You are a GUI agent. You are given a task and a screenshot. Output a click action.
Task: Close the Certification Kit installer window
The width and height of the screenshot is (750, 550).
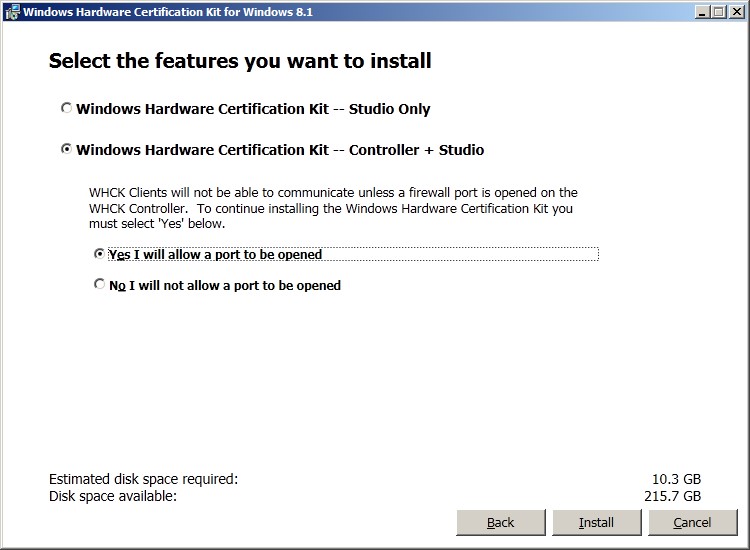tap(737, 12)
